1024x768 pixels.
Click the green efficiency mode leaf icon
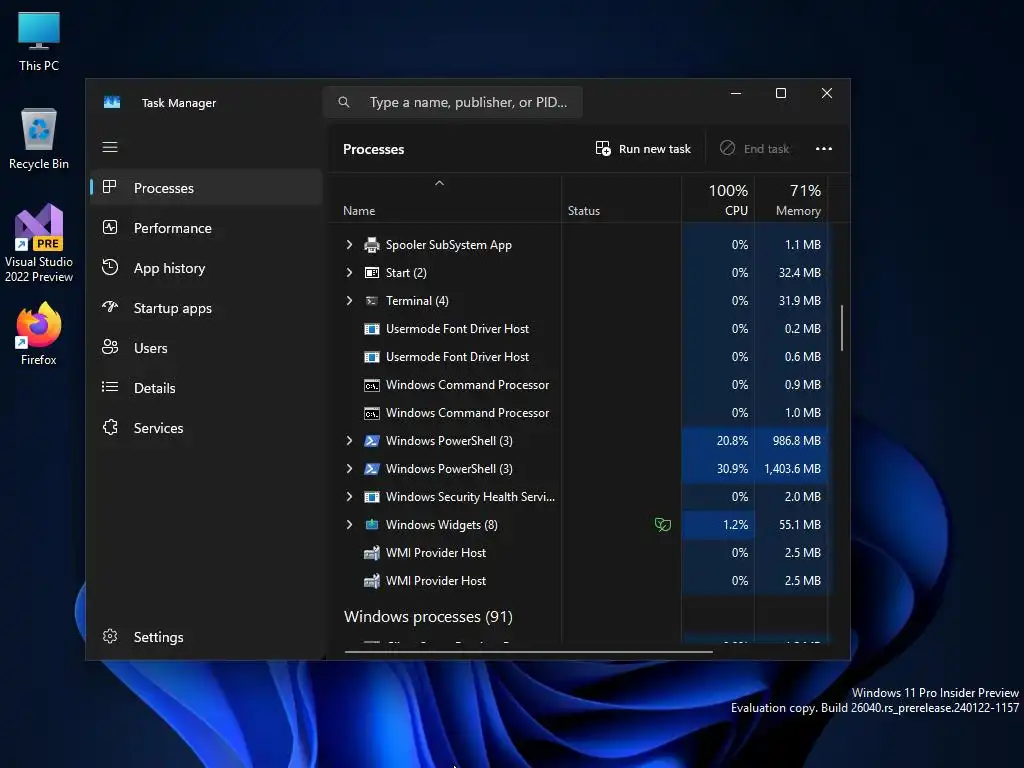pyautogui.click(x=662, y=524)
